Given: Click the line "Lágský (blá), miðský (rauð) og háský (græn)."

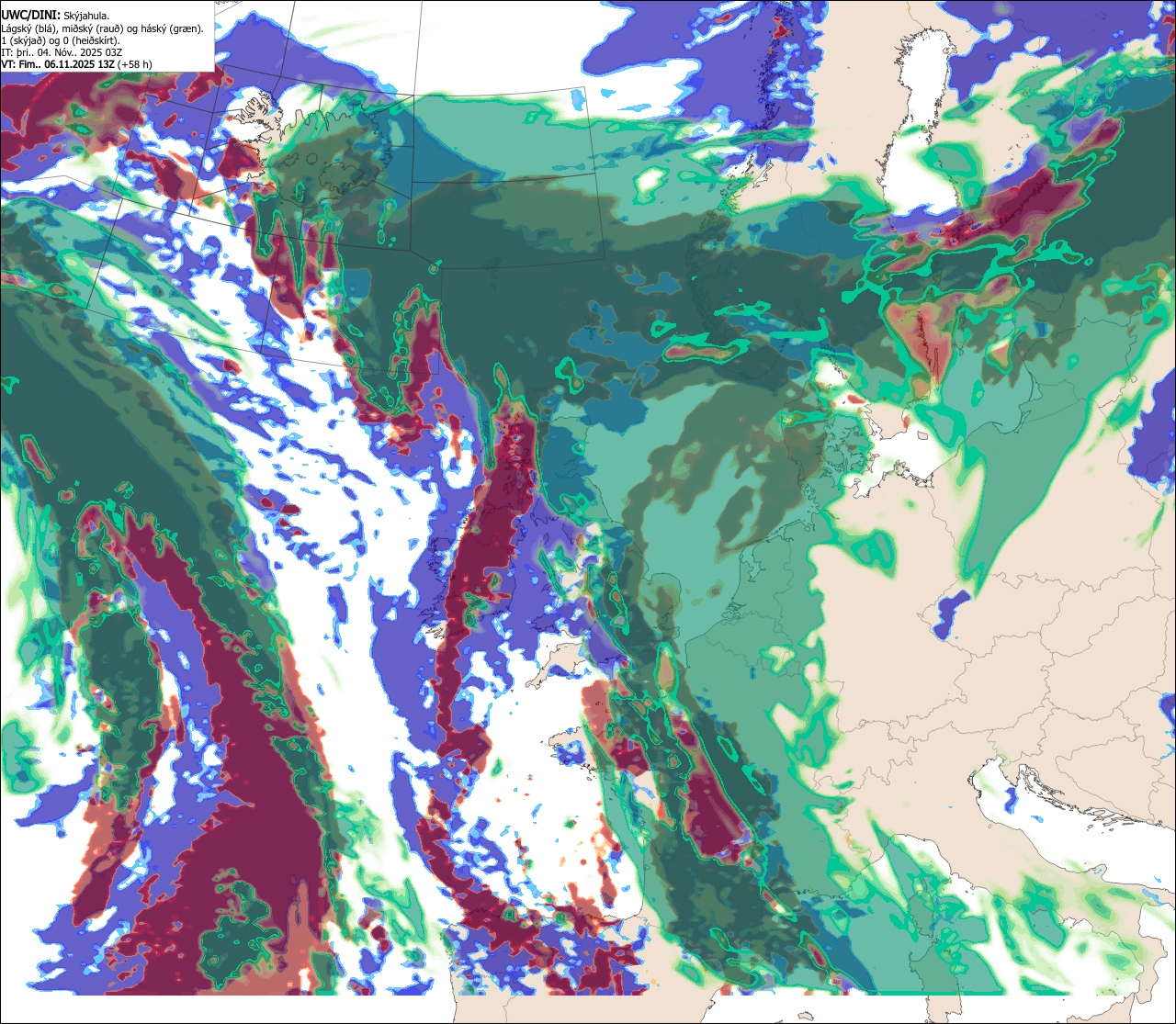Looking at the screenshot, I should click(102, 28).
